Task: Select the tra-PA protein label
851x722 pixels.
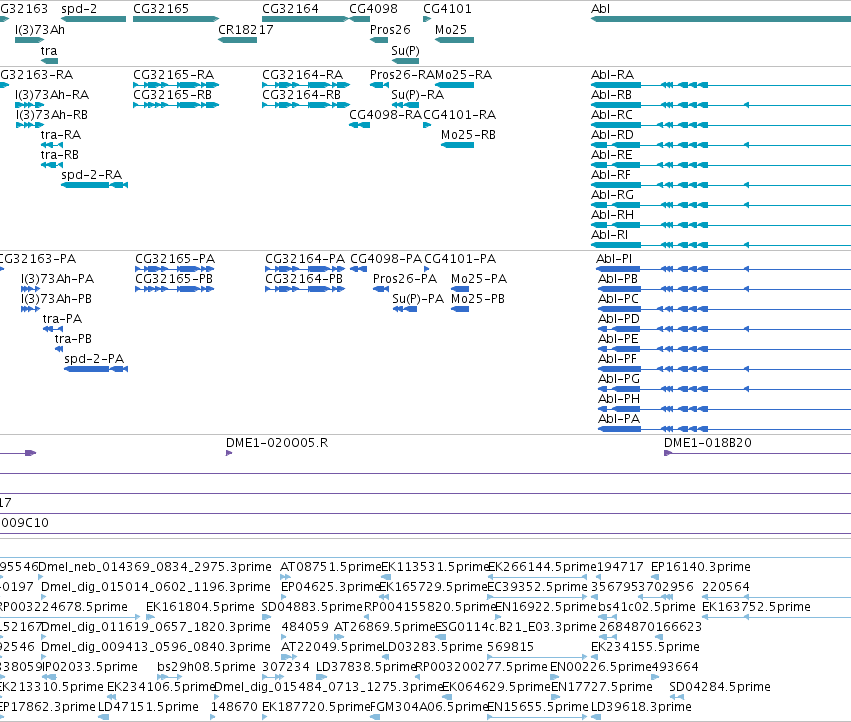Action: [x=62, y=319]
